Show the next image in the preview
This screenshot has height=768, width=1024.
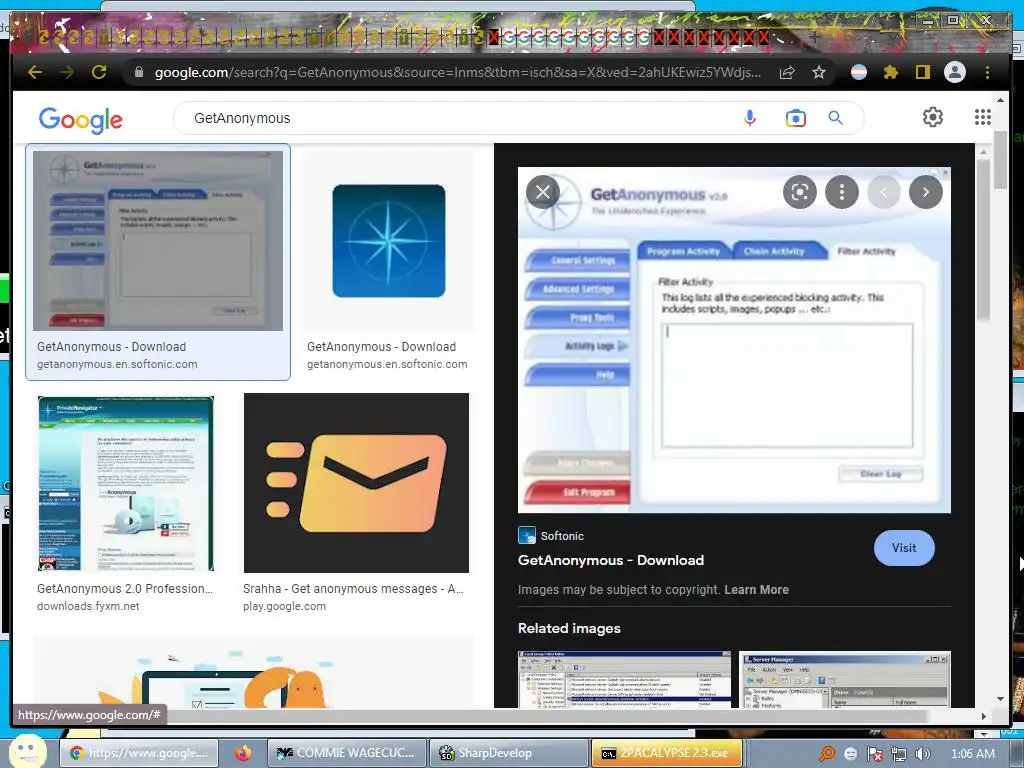(x=926, y=192)
